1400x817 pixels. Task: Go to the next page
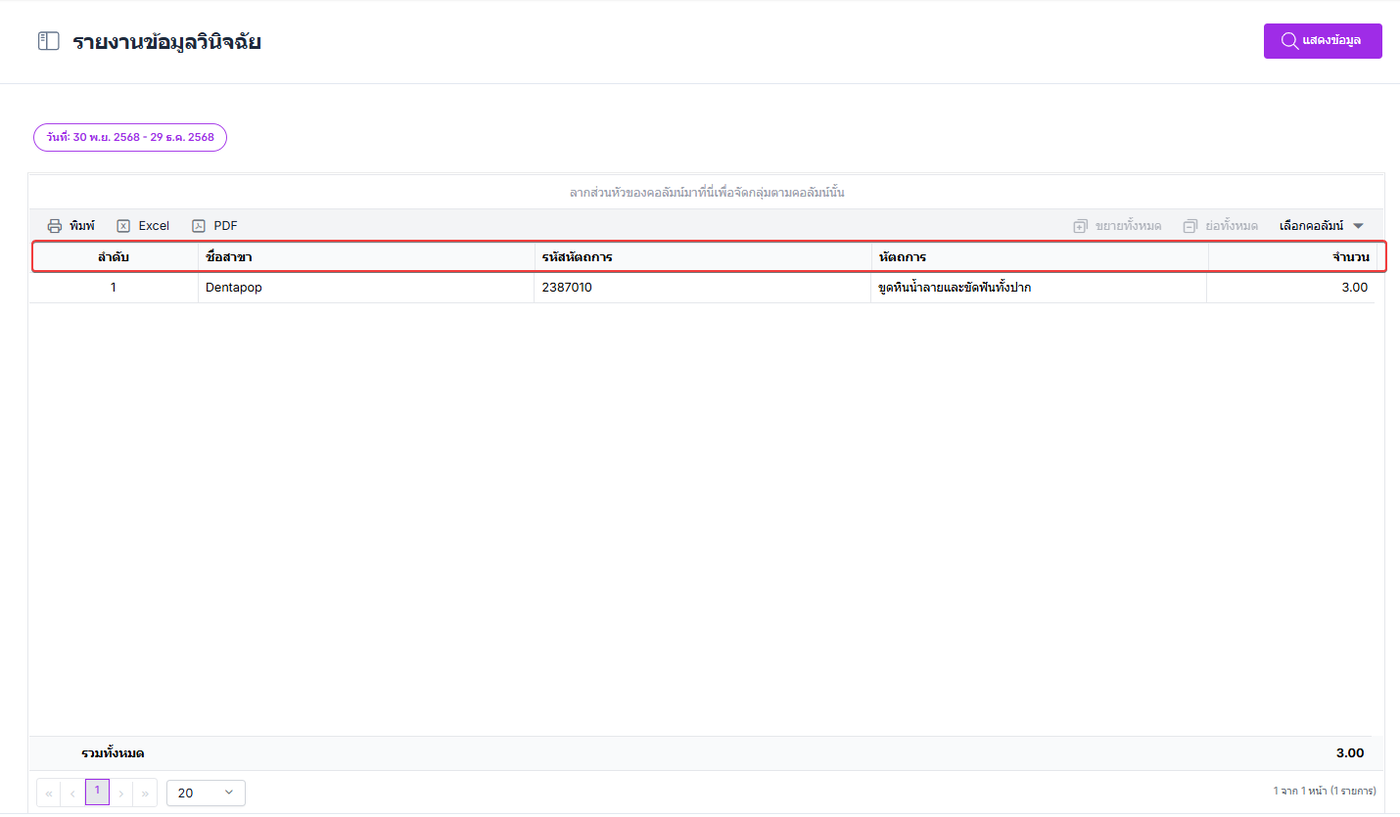pyautogui.click(x=121, y=793)
